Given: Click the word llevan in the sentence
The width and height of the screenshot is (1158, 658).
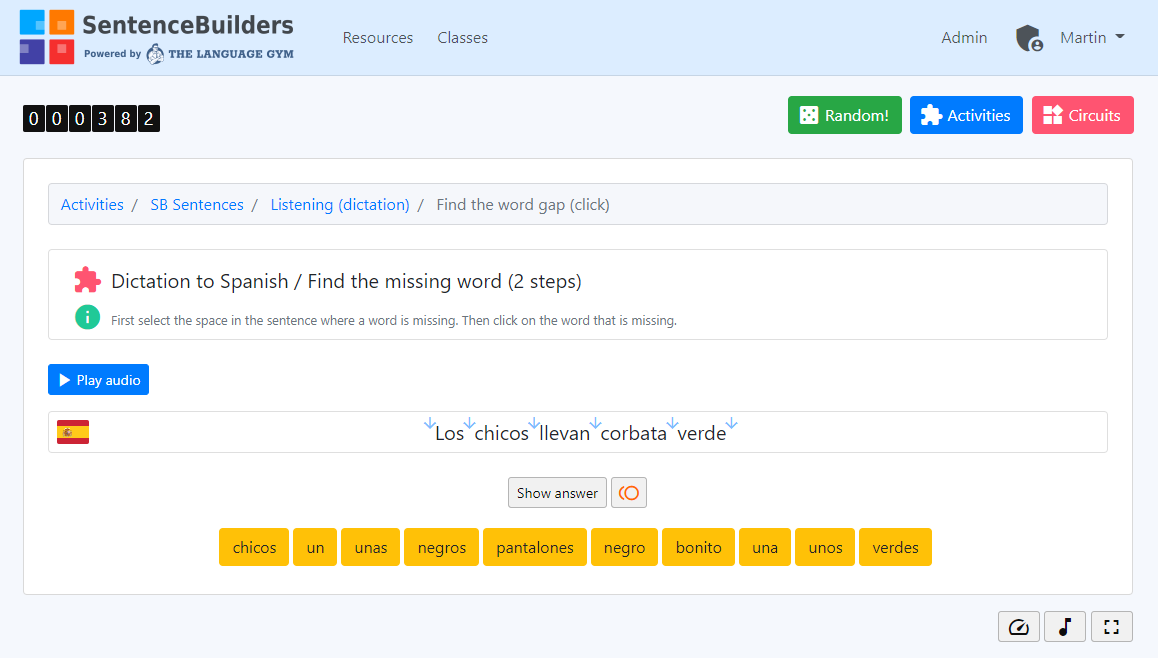Looking at the screenshot, I should click(564, 433).
